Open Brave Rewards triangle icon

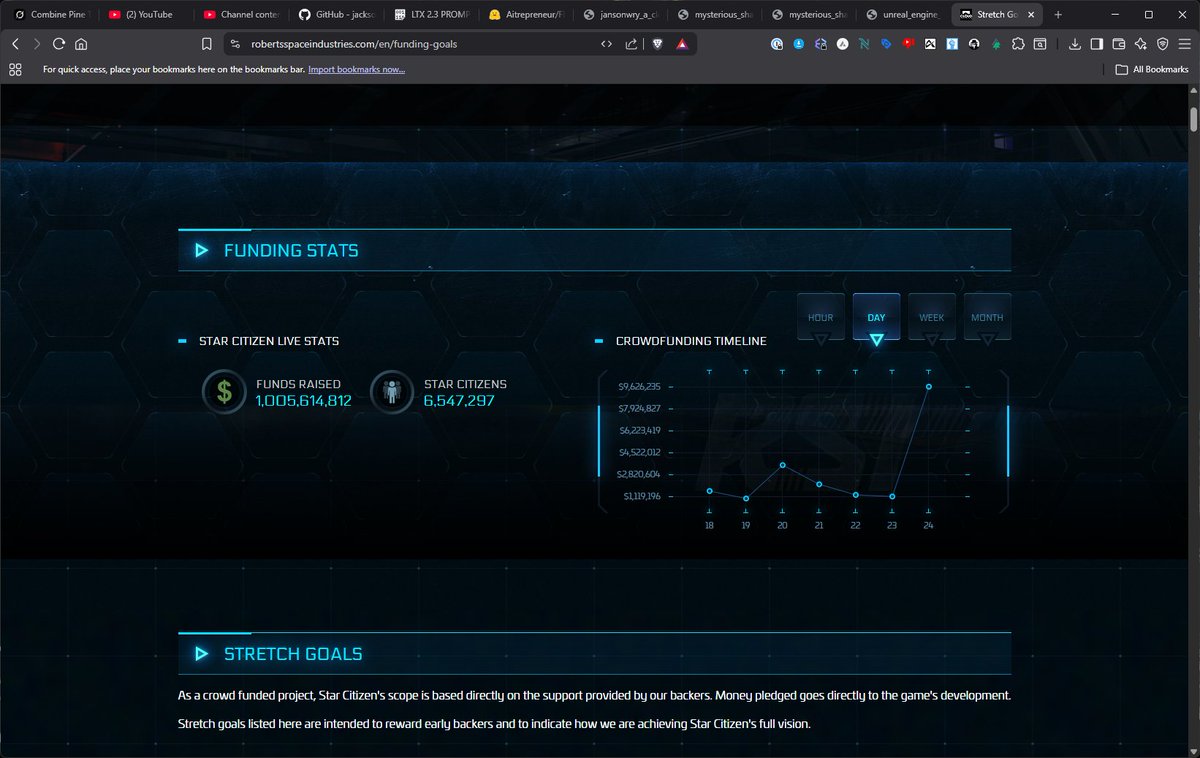[681, 44]
